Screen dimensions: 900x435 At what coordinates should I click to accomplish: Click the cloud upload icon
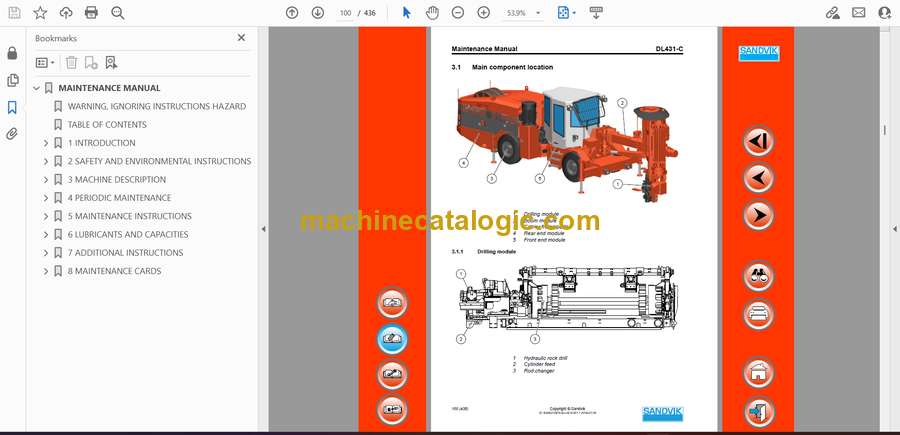pos(66,13)
